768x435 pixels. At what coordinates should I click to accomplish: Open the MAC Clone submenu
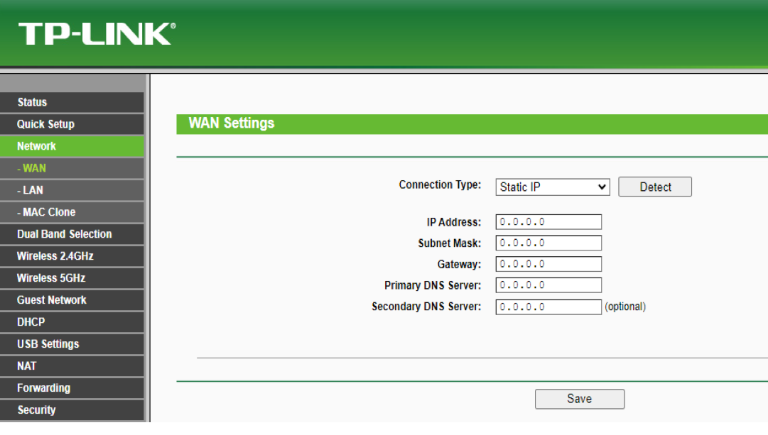(x=72, y=212)
